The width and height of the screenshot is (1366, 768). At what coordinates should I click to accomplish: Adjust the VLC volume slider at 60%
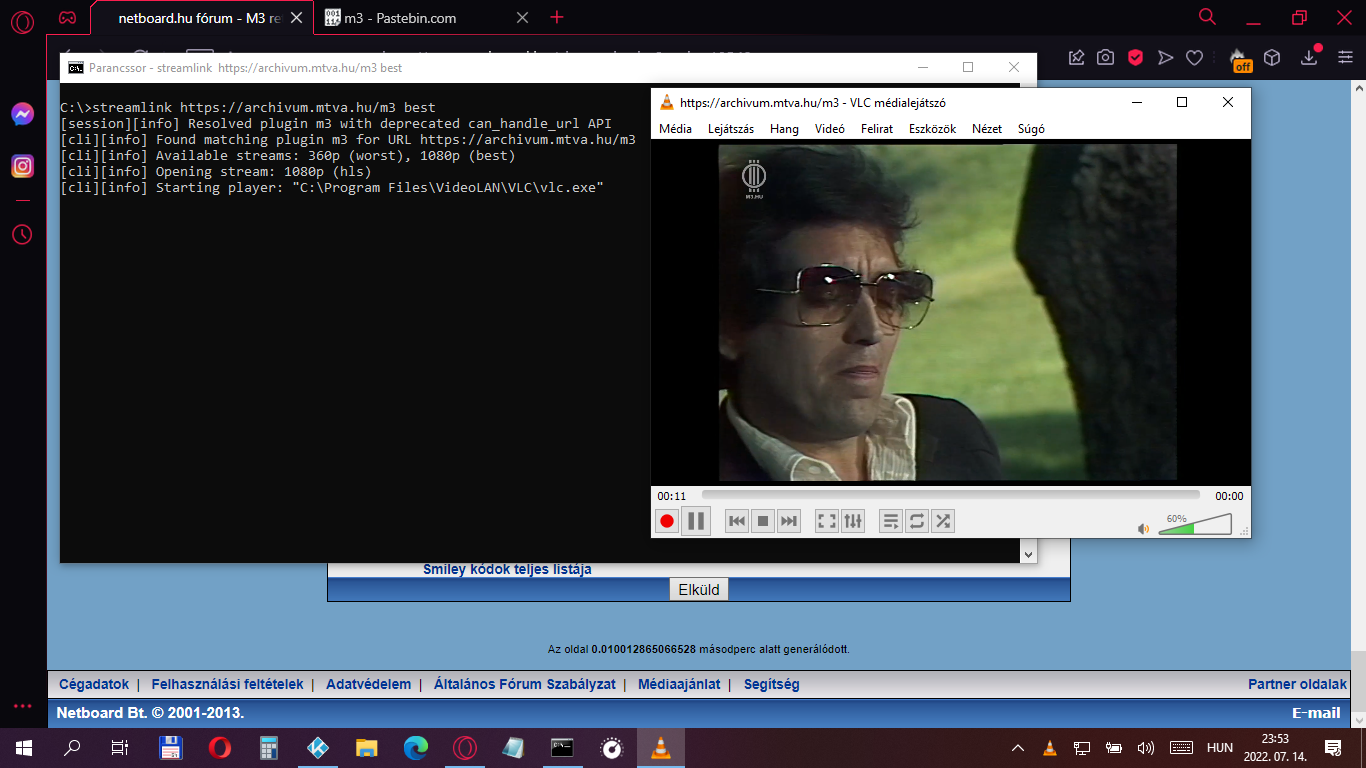pos(1195,525)
